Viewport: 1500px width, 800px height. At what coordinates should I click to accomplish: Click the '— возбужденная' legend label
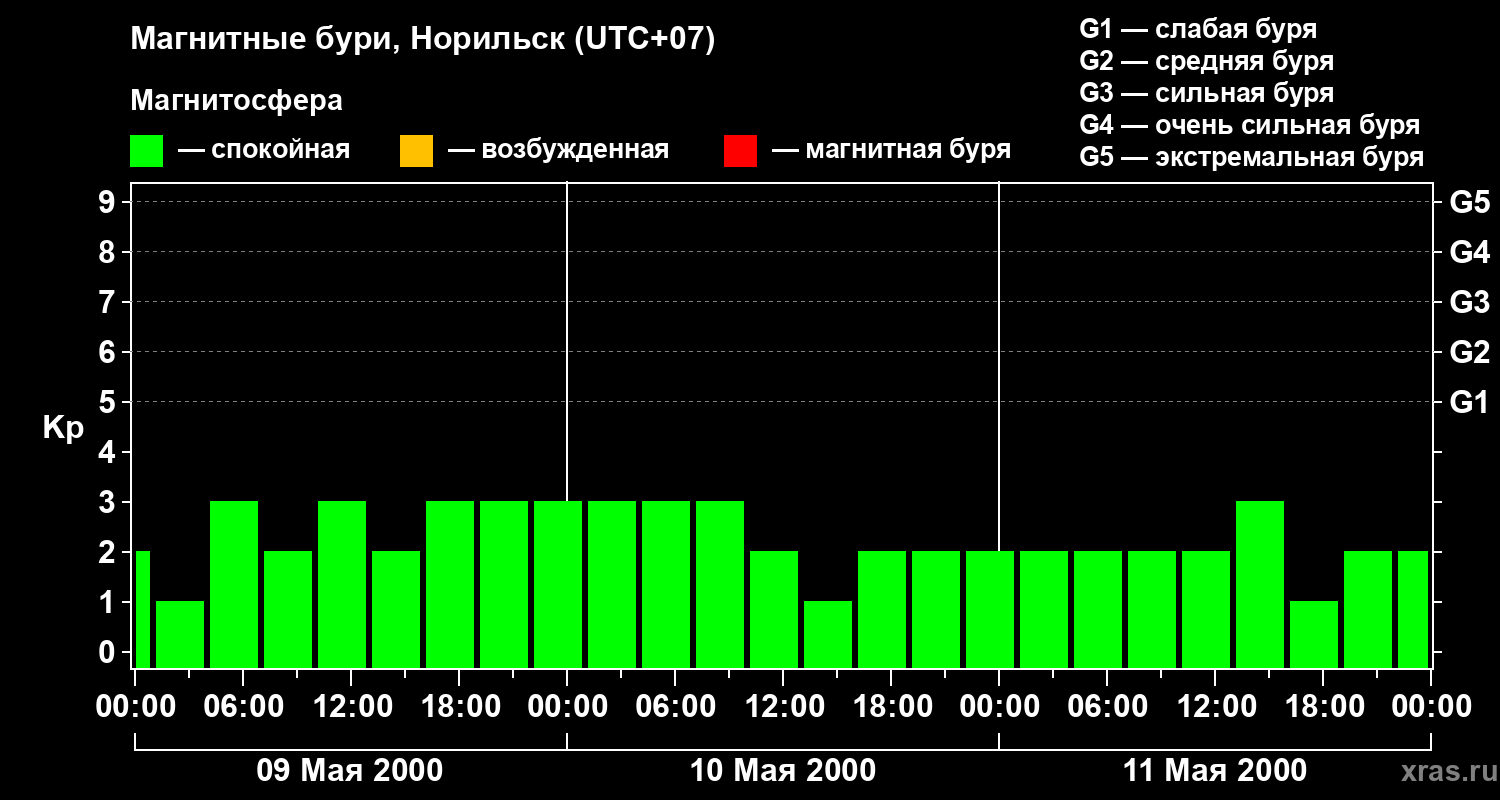(x=558, y=151)
